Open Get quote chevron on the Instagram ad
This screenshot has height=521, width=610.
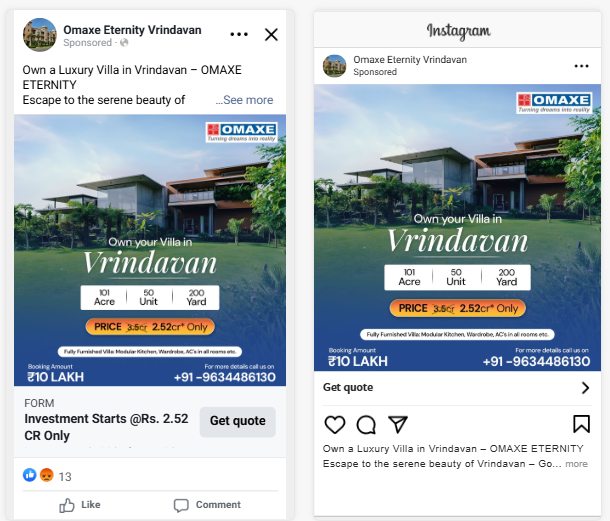click(585, 388)
